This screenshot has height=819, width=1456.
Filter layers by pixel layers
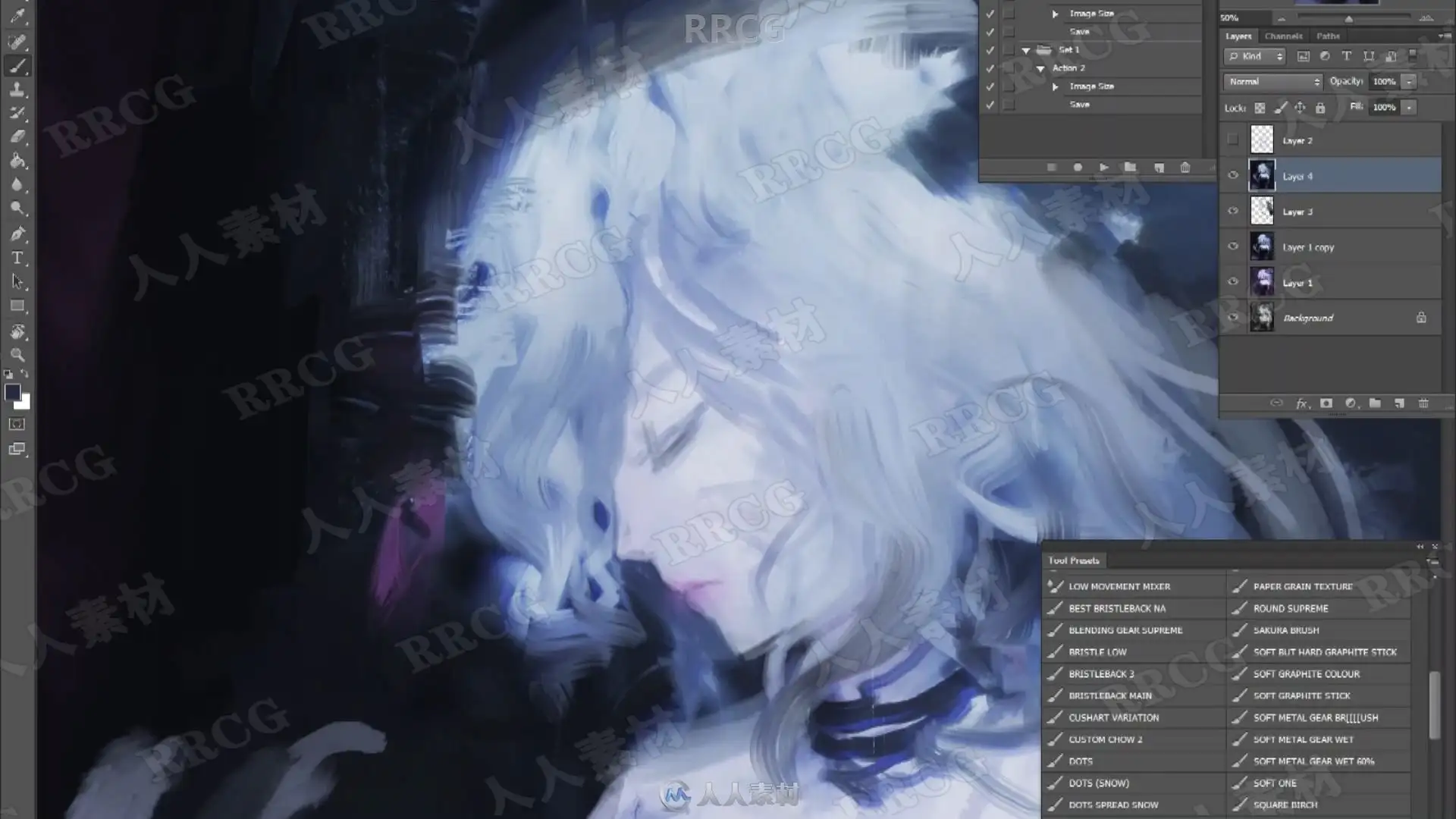1303,56
